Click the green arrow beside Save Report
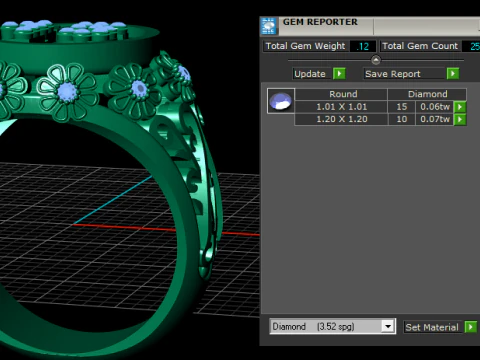 click(453, 73)
